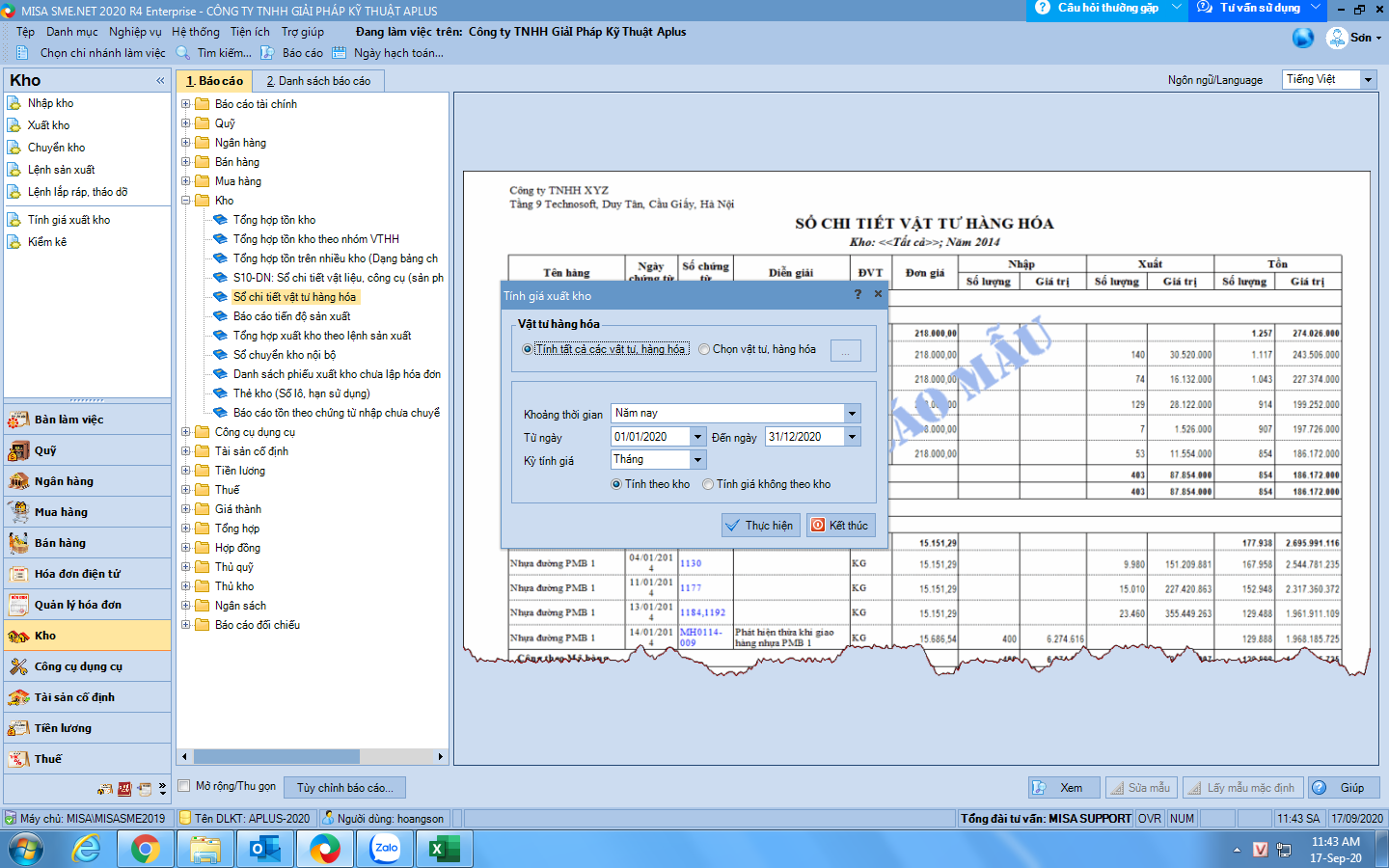
Task: Select Sổ chuyển kho nội bộ report
Action: [285, 355]
